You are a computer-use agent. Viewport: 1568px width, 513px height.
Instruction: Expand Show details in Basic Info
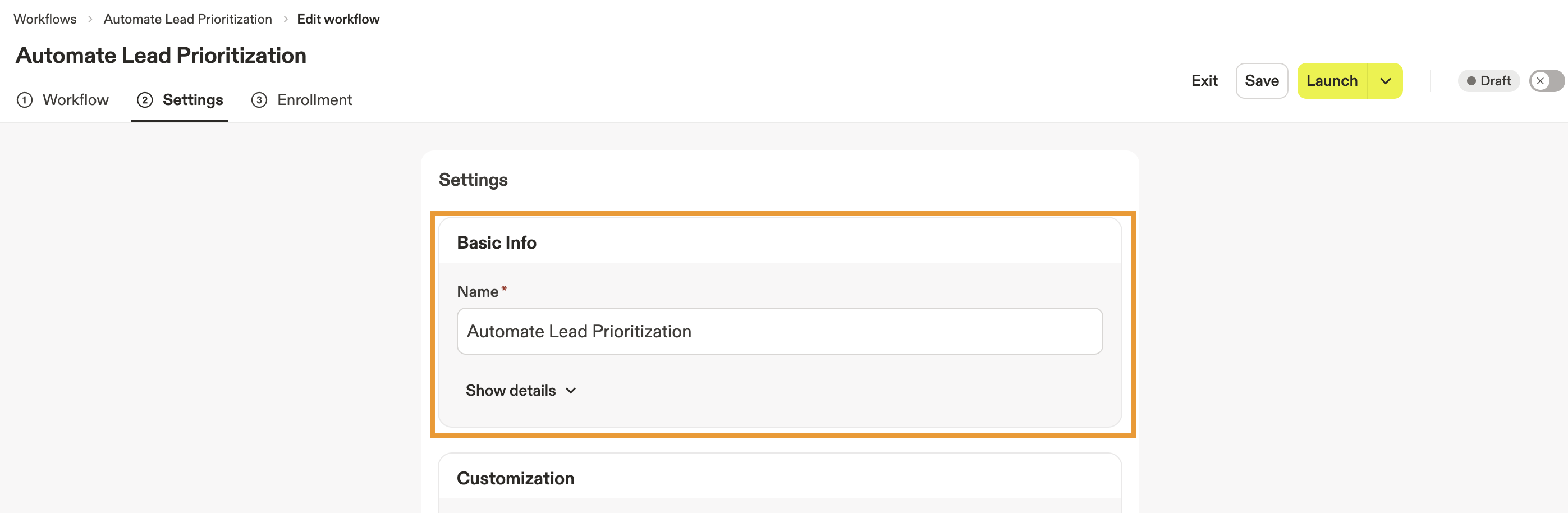click(x=520, y=390)
